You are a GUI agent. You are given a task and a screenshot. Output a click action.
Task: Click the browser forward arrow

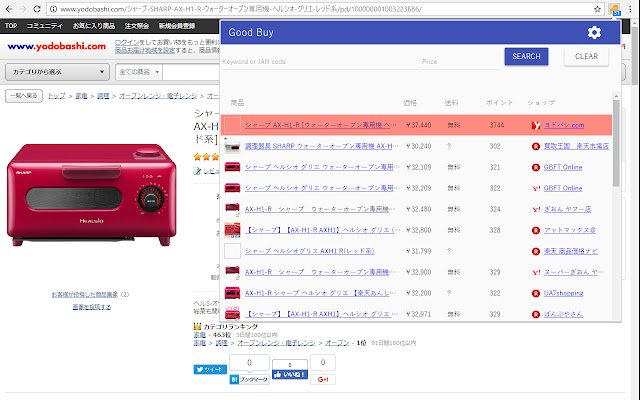coord(23,9)
